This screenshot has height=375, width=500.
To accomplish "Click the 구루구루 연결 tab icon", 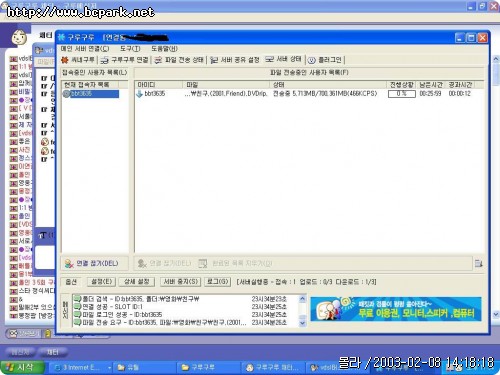I will pyautogui.click(x=104, y=60).
